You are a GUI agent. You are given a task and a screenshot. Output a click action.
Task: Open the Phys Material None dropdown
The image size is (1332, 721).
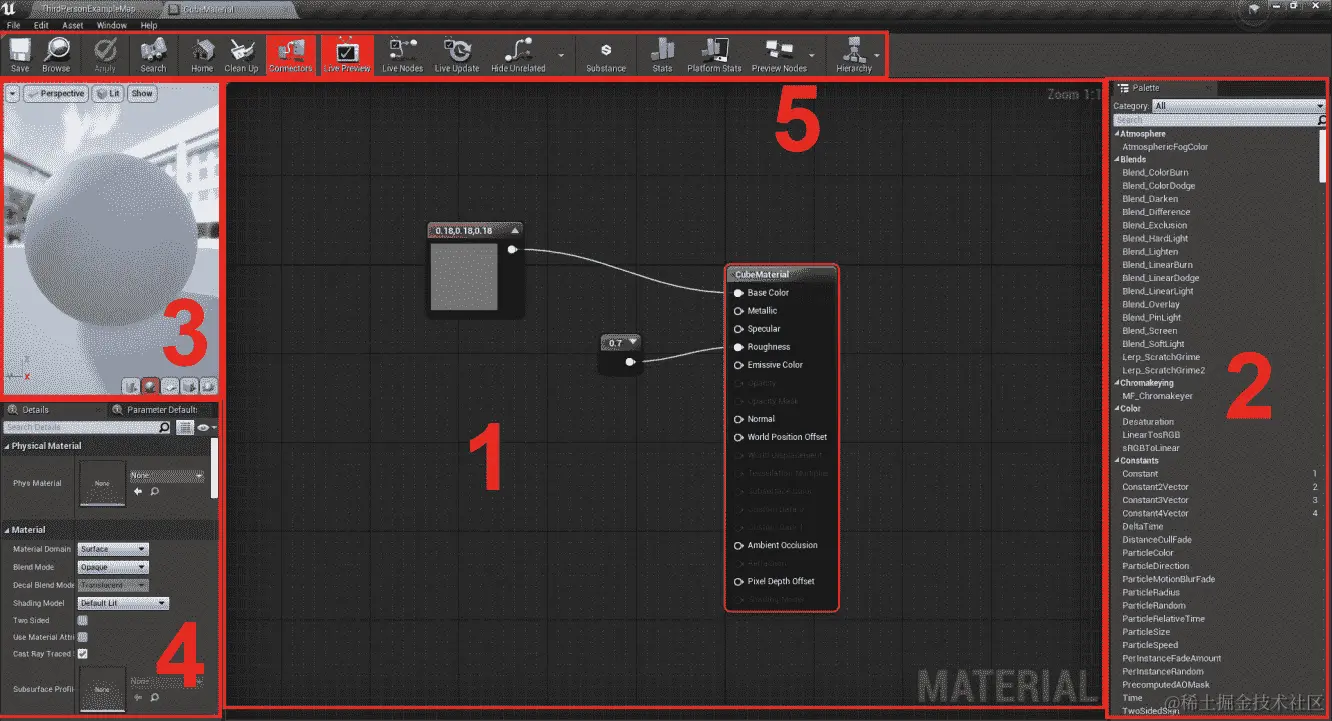(x=167, y=476)
